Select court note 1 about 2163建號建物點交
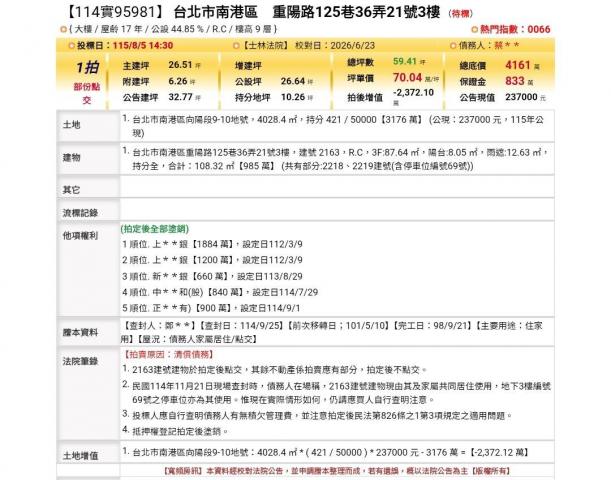 click(x=275, y=370)
